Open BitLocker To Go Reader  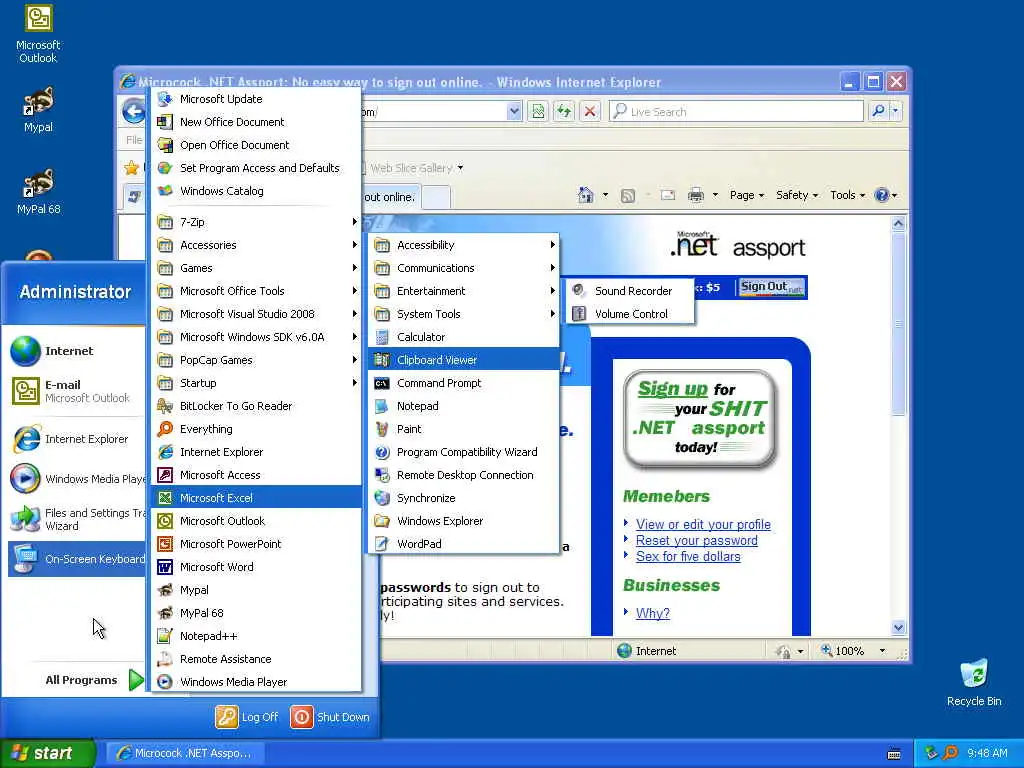pos(257,406)
